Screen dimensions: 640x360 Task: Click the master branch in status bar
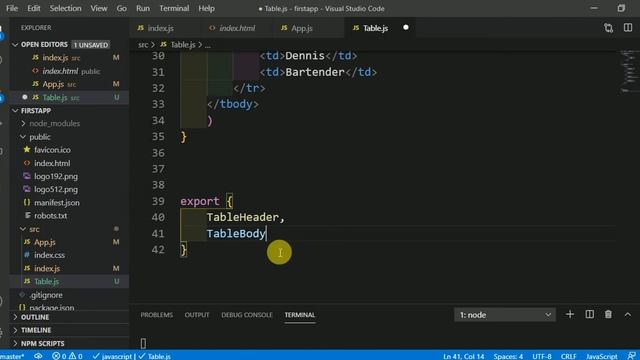pyautogui.click(x=11, y=356)
